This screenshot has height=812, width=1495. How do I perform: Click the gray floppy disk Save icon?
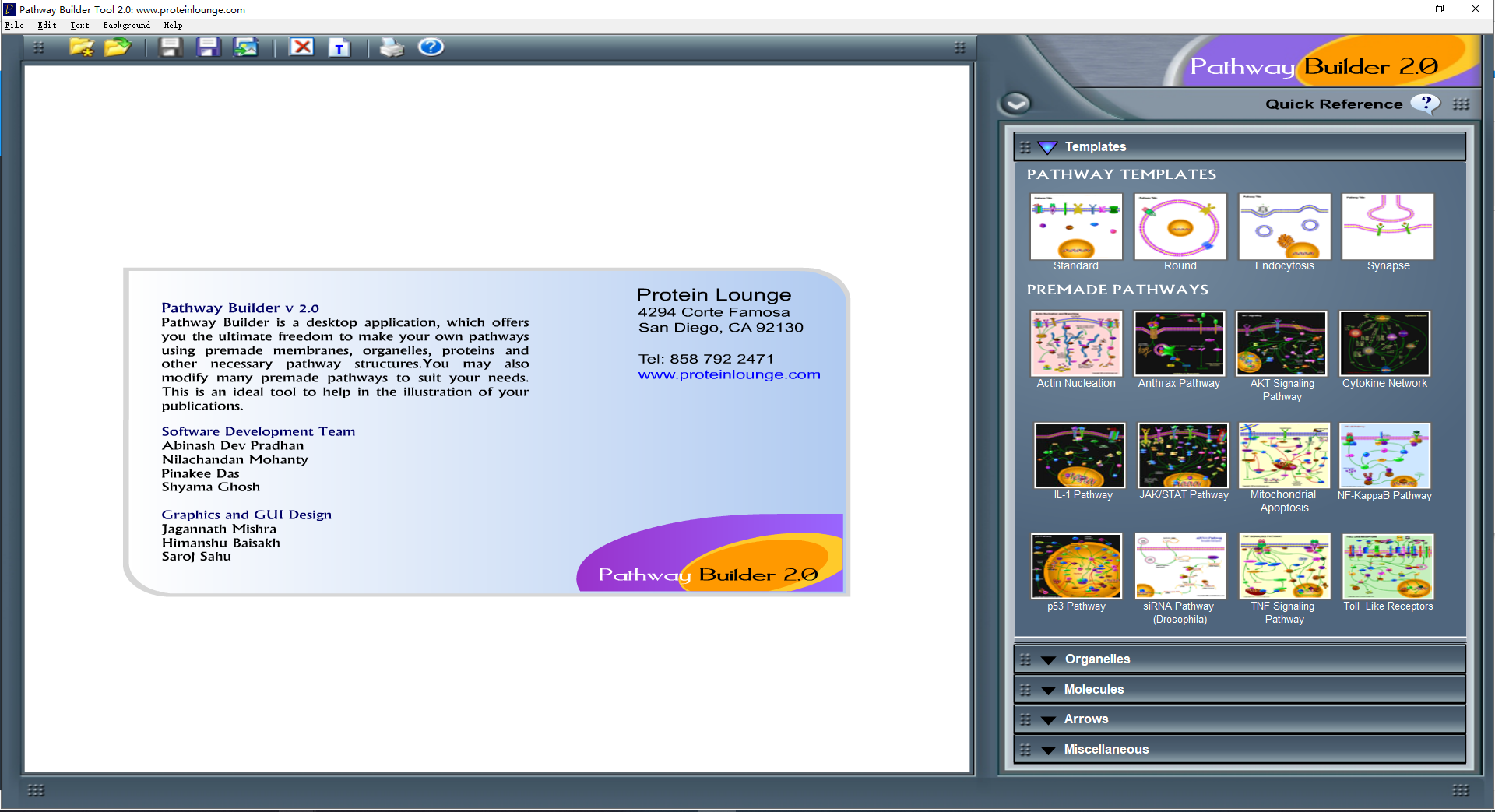point(171,47)
